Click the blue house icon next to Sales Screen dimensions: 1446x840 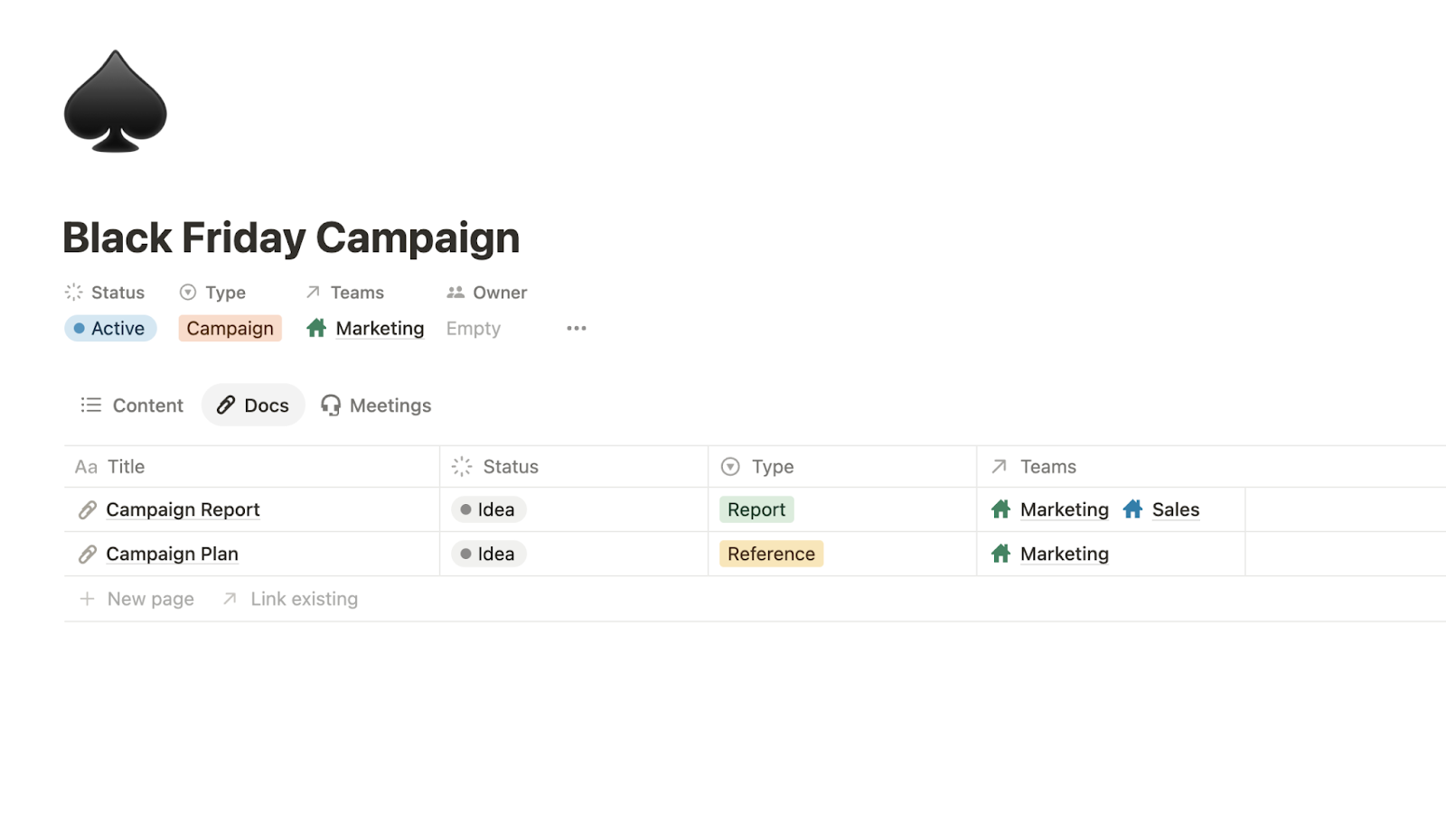(x=1132, y=509)
